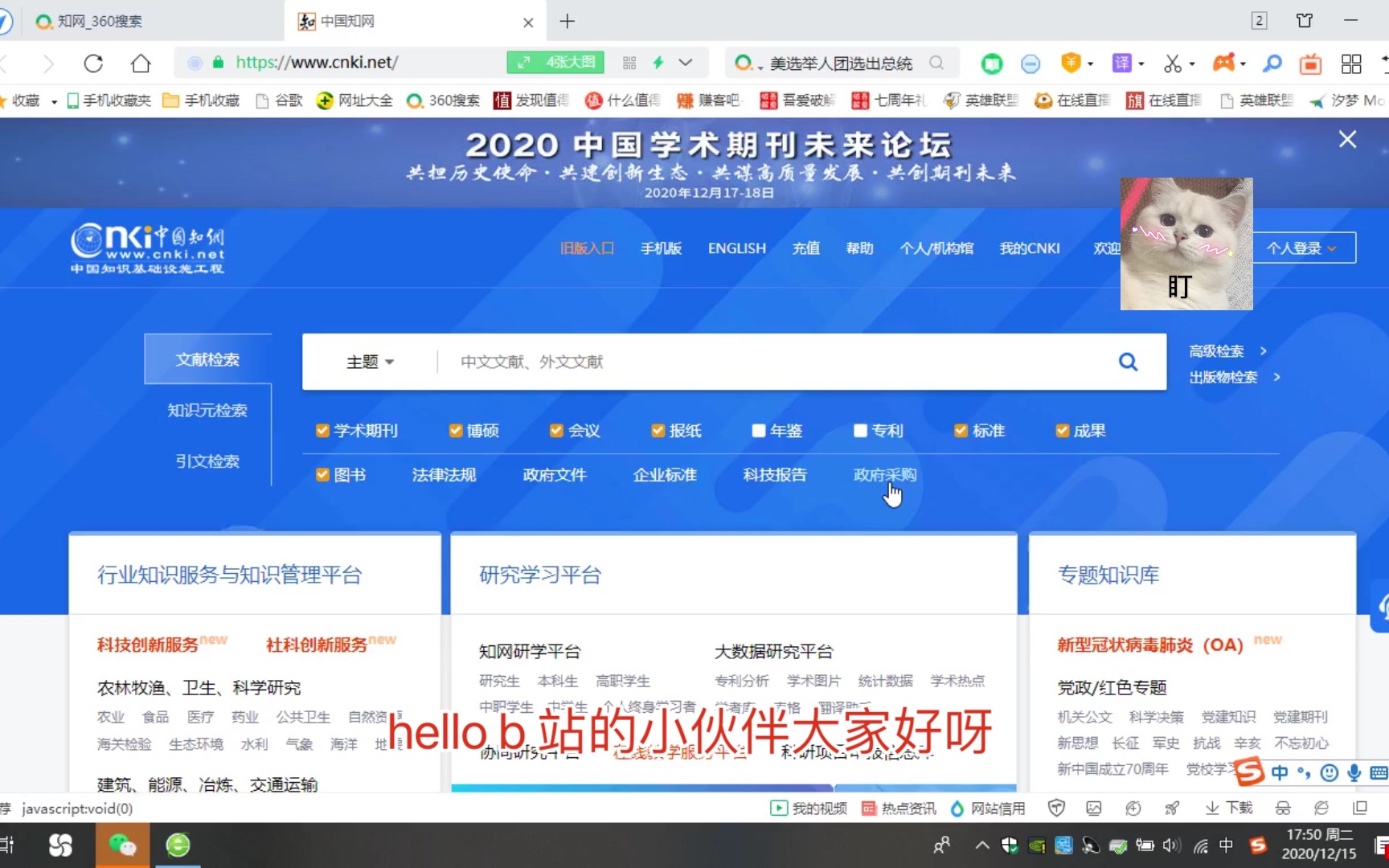Reload the page with the refresh icon
Screen dimensions: 1389x868
93,63
